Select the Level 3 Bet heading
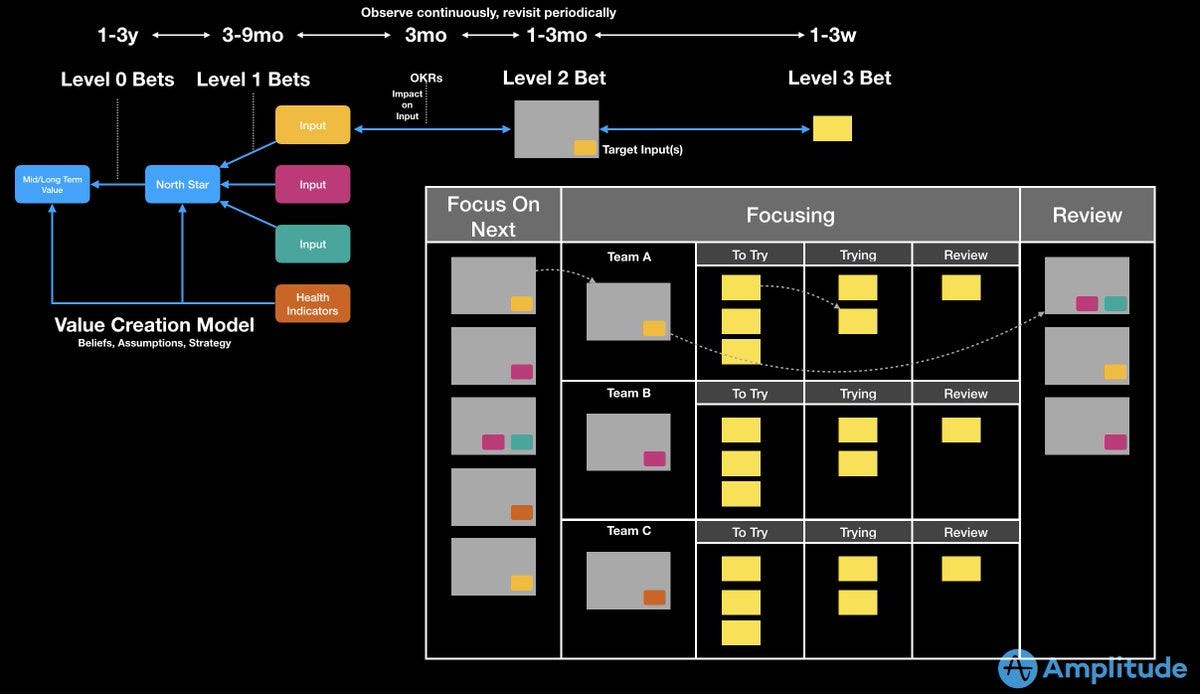This screenshot has width=1200, height=694. pos(839,78)
